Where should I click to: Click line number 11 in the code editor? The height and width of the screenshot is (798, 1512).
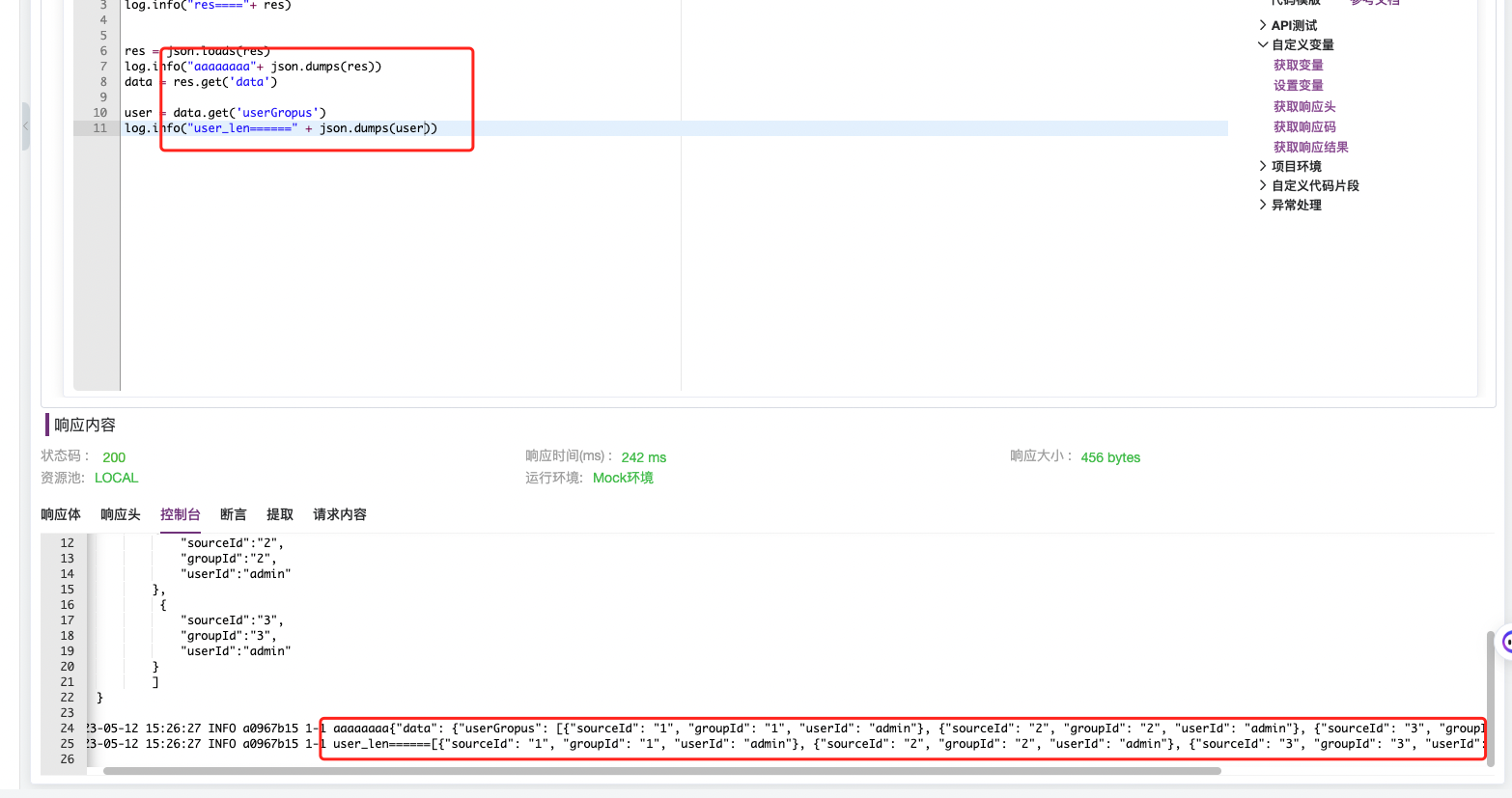[98, 127]
